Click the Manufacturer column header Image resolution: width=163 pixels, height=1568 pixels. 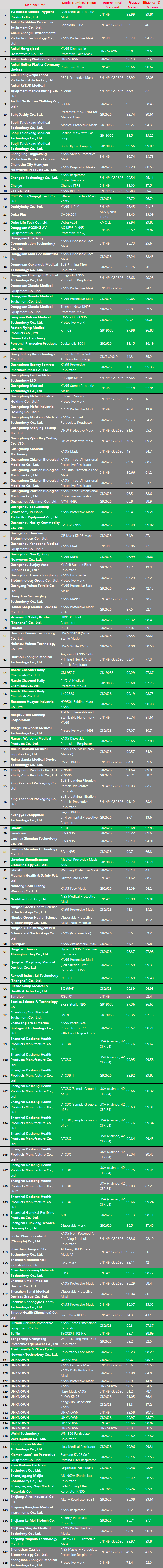pos(35,4)
